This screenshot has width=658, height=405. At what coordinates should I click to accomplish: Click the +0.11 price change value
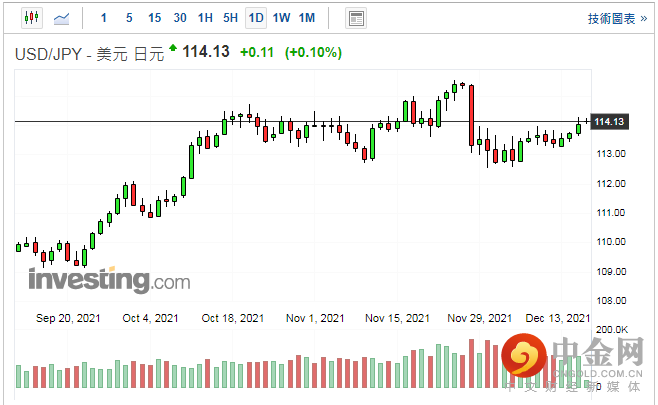pos(257,52)
